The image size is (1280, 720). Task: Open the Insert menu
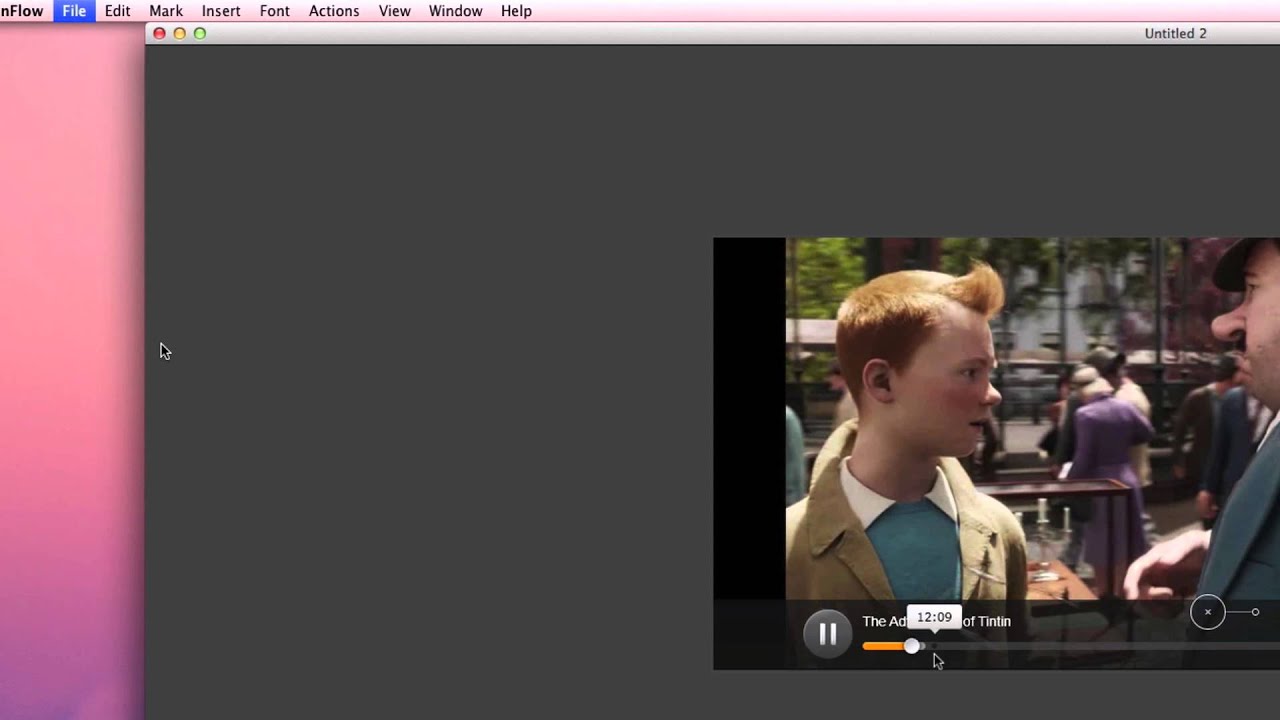(221, 11)
